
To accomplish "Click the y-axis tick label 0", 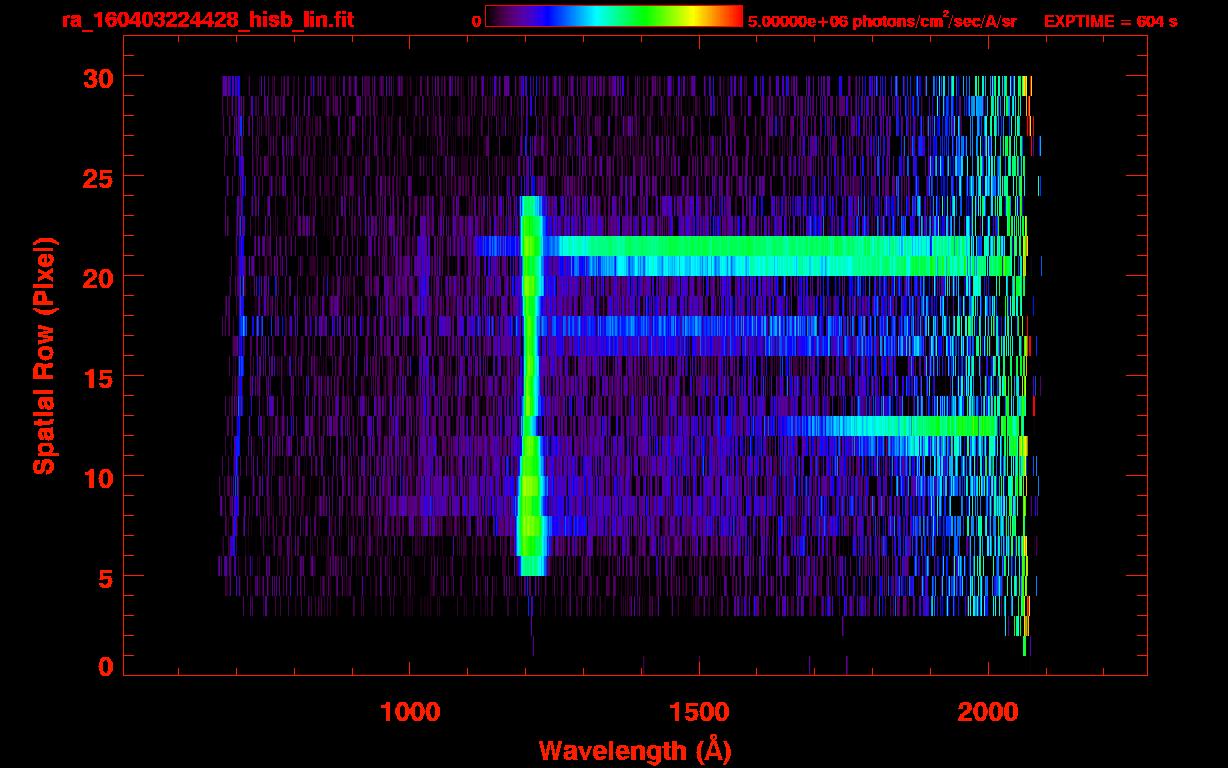I will (x=106, y=667).
